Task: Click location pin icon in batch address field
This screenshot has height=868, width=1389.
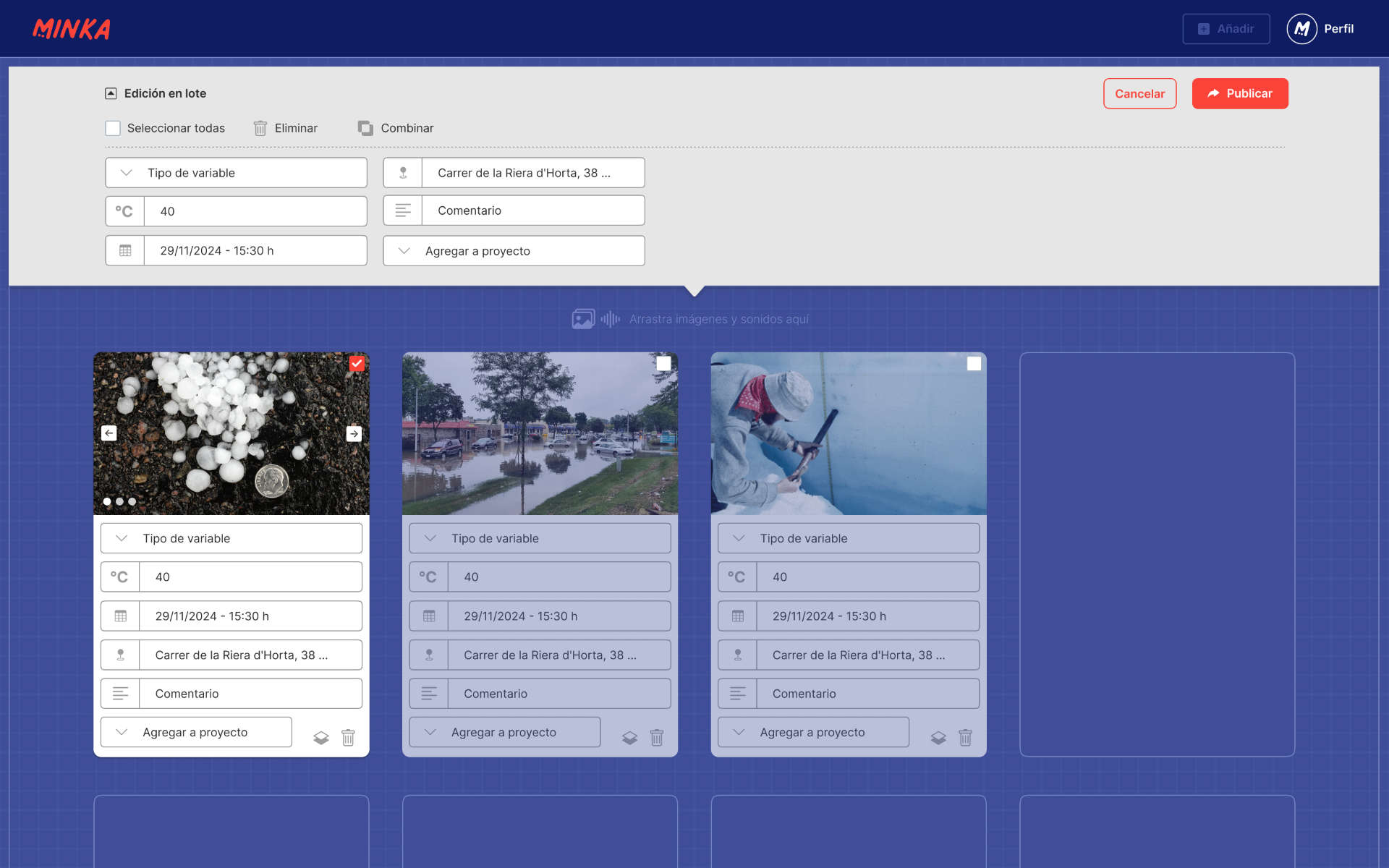Action: click(x=403, y=173)
